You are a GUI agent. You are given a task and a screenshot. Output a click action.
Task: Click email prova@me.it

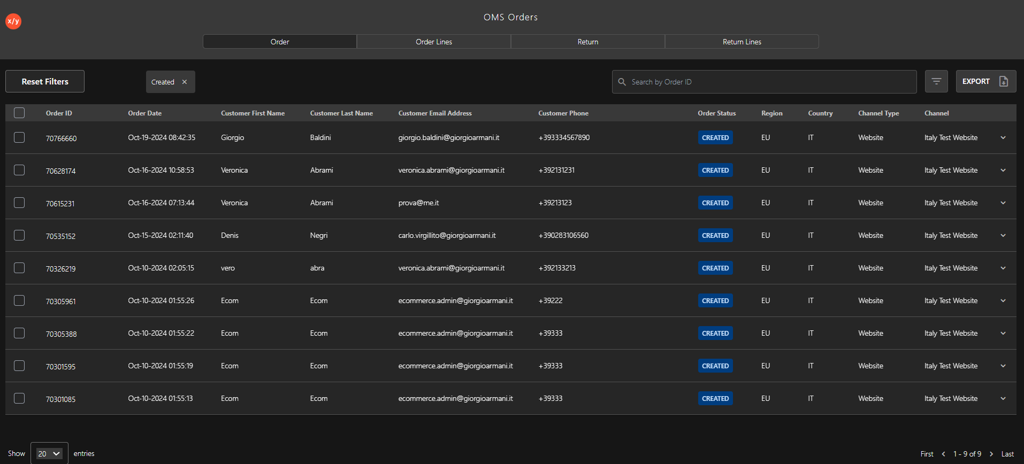[x=418, y=203]
